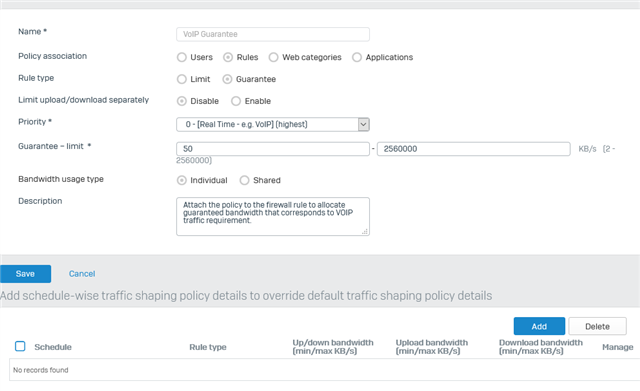Click the Limit upload/download separately label

click(83, 100)
